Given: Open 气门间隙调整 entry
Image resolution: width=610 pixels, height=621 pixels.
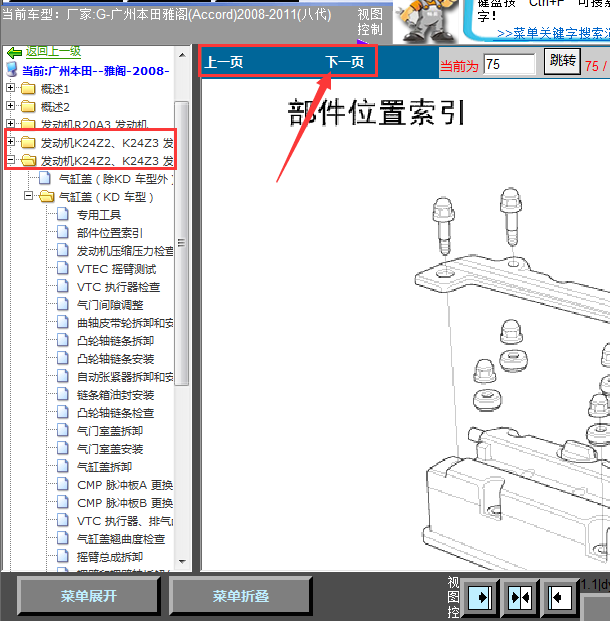Looking at the screenshot, I should click(x=110, y=305).
